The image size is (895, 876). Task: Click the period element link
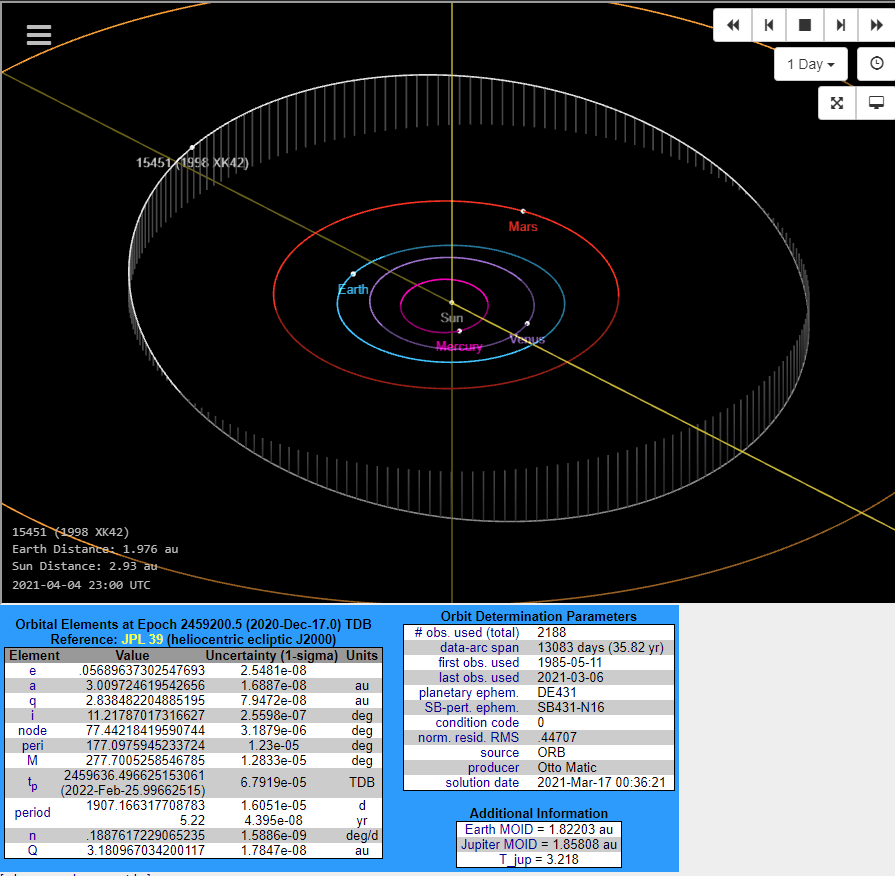tap(33, 812)
